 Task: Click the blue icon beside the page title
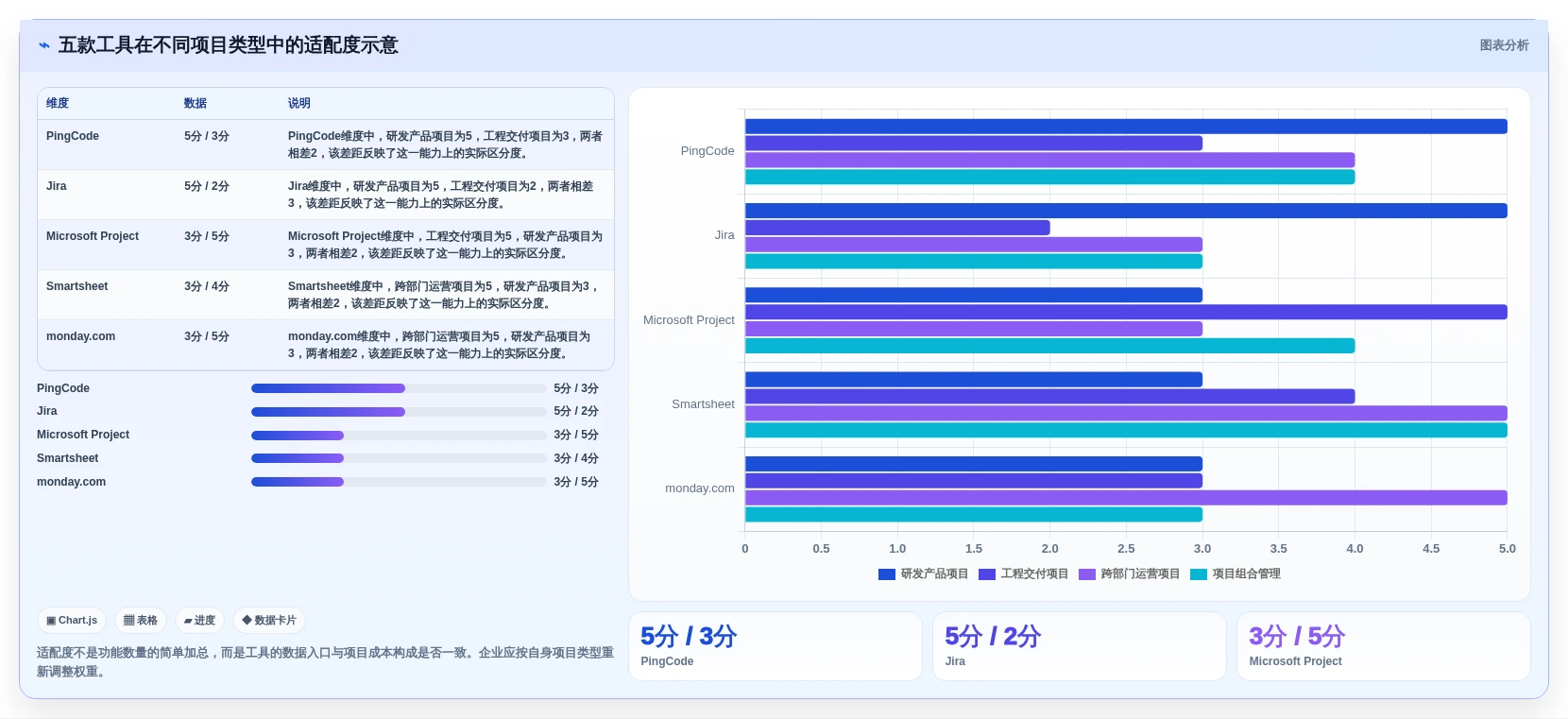(44, 45)
